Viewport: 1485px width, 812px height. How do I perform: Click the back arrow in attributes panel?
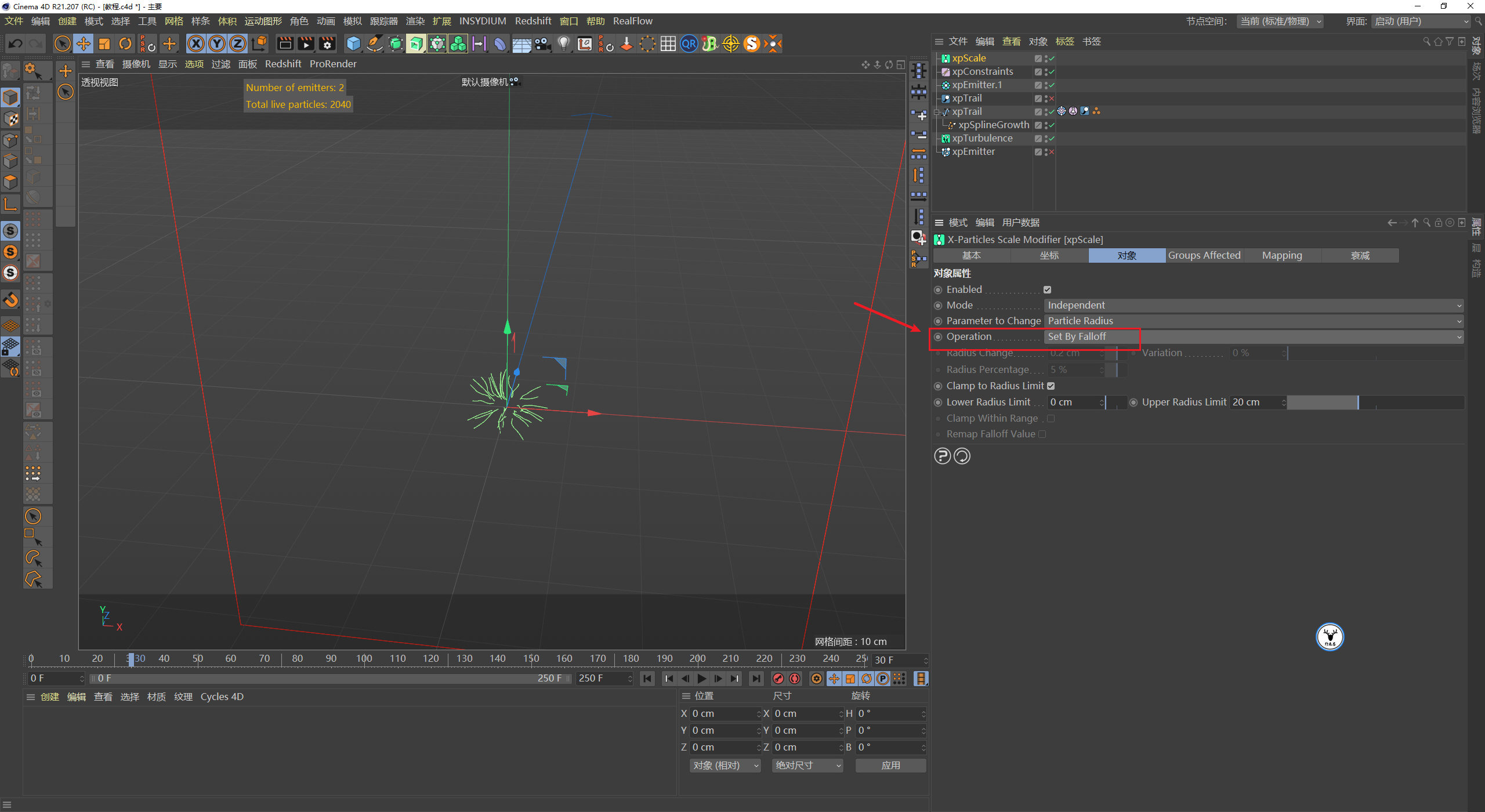(x=1392, y=223)
